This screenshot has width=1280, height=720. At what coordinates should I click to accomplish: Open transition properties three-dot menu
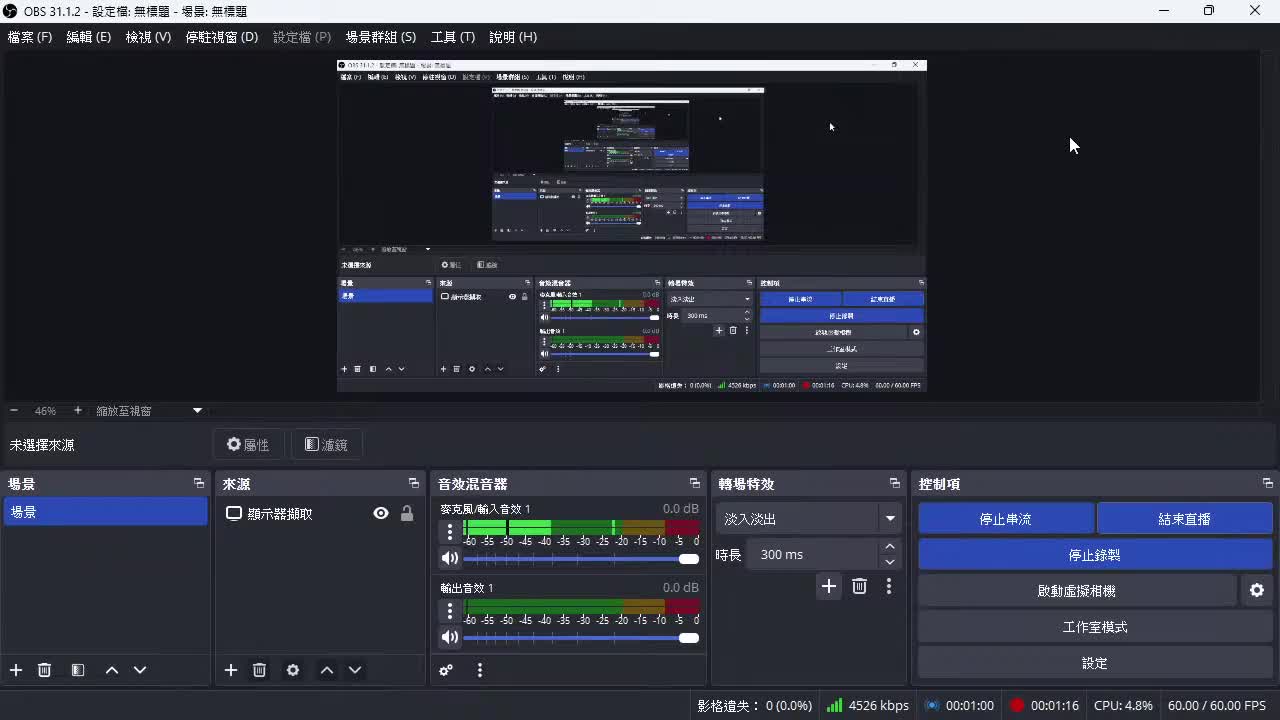click(889, 586)
